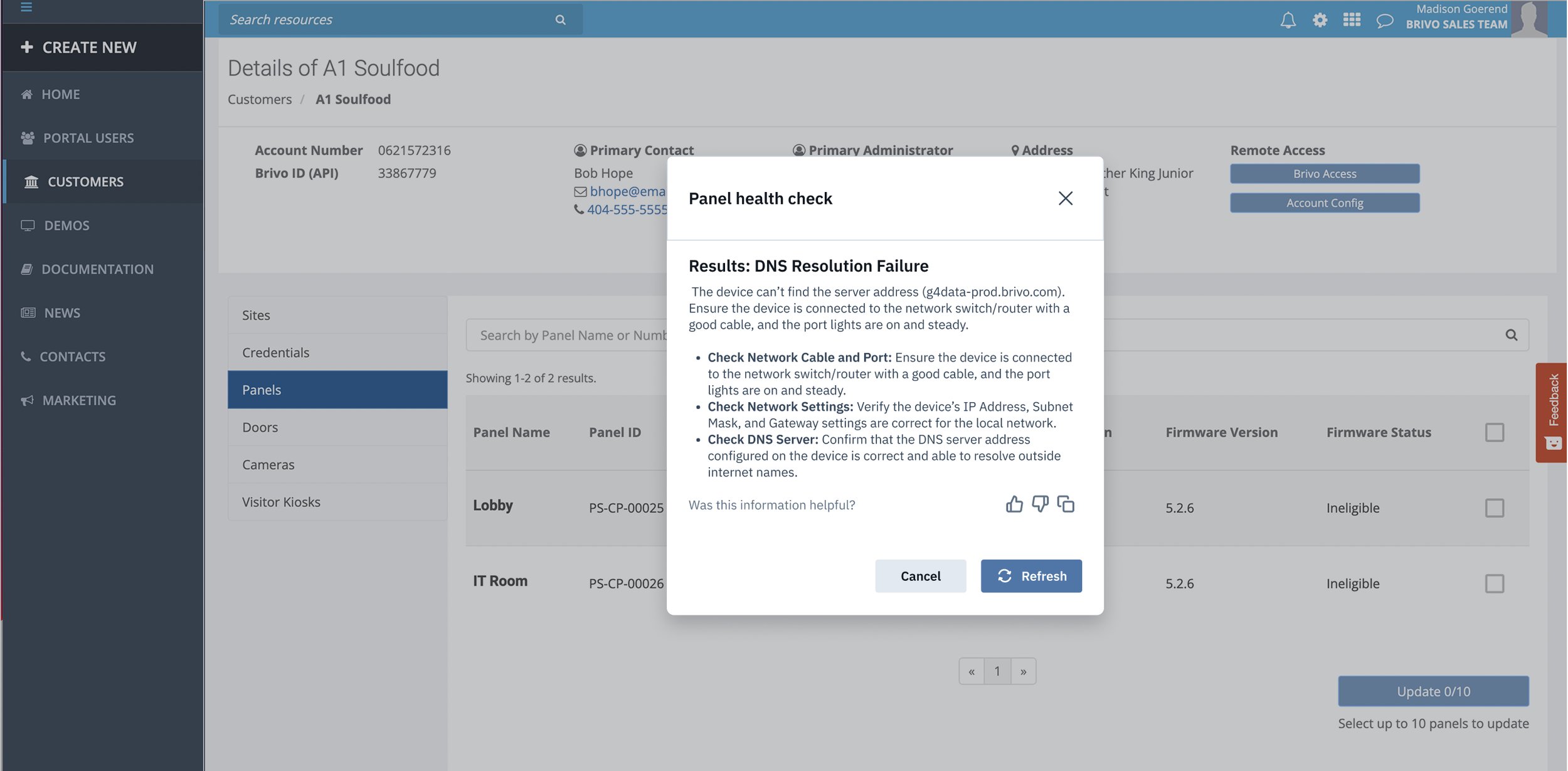Close the Panel health check dialog
Image resolution: width=1568 pixels, height=771 pixels.
pyautogui.click(x=1065, y=198)
